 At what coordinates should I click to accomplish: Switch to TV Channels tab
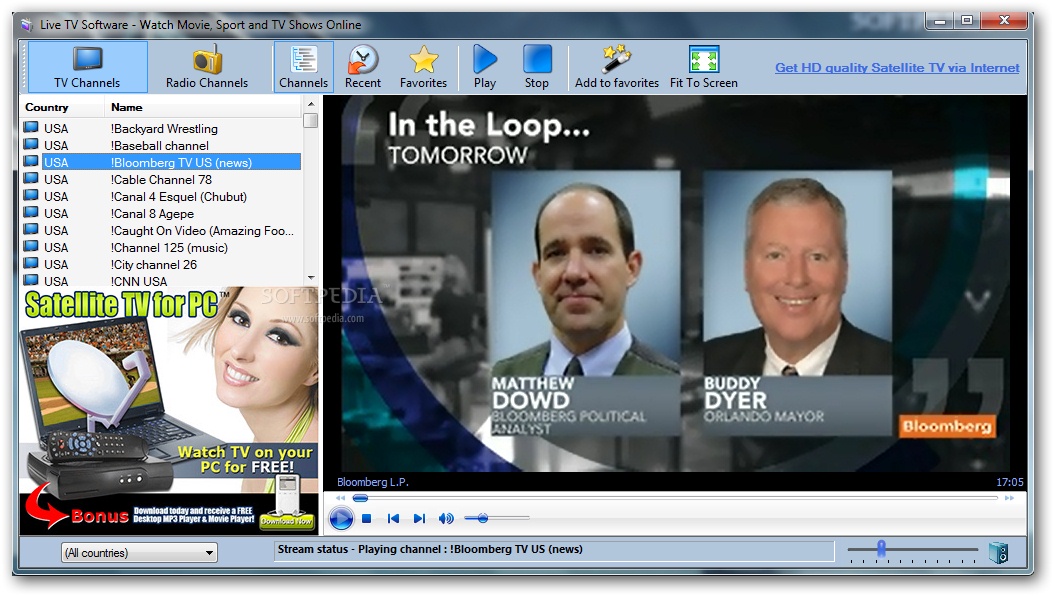[87, 67]
